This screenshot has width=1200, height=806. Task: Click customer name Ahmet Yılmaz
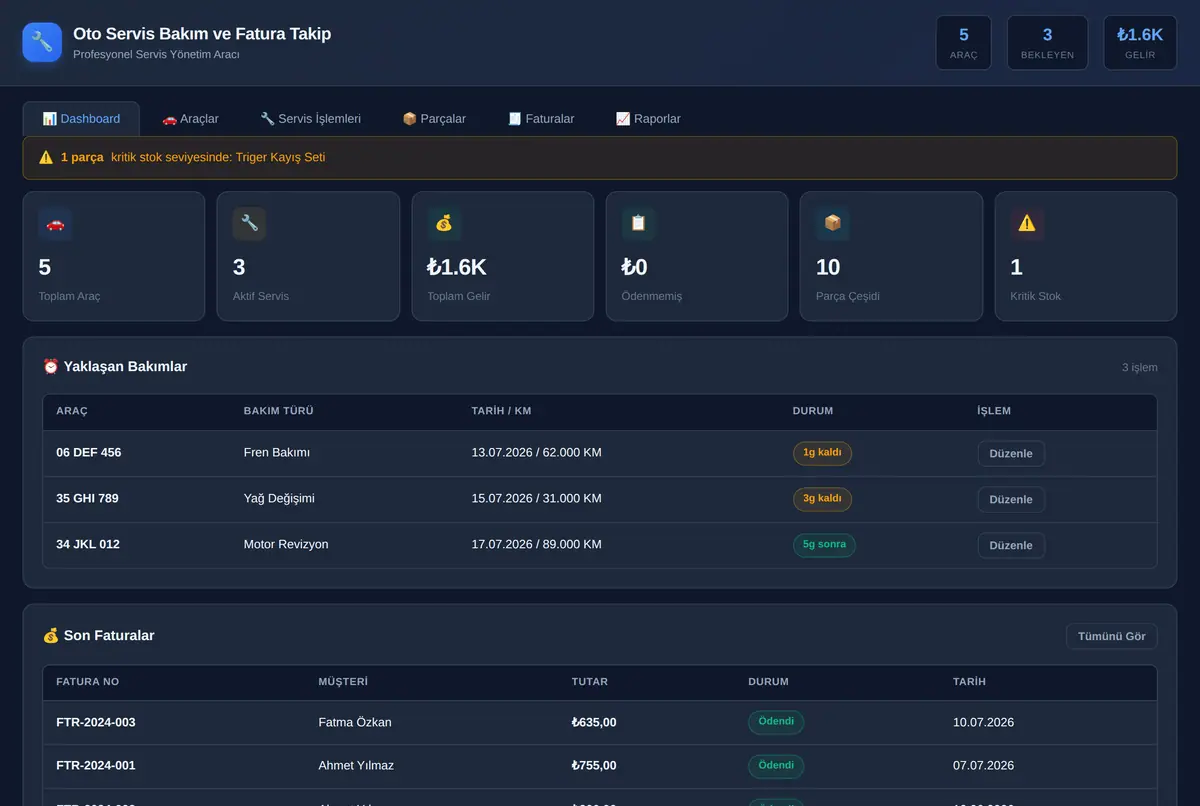(x=356, y=766)
